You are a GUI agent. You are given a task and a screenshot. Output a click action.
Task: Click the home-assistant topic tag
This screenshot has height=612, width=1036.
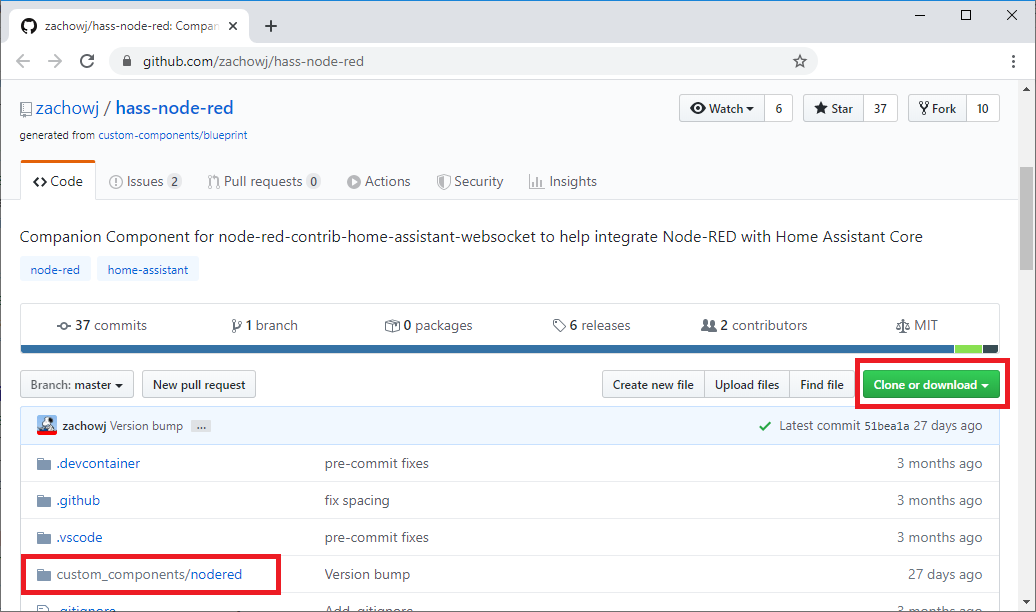click(148, 270)
